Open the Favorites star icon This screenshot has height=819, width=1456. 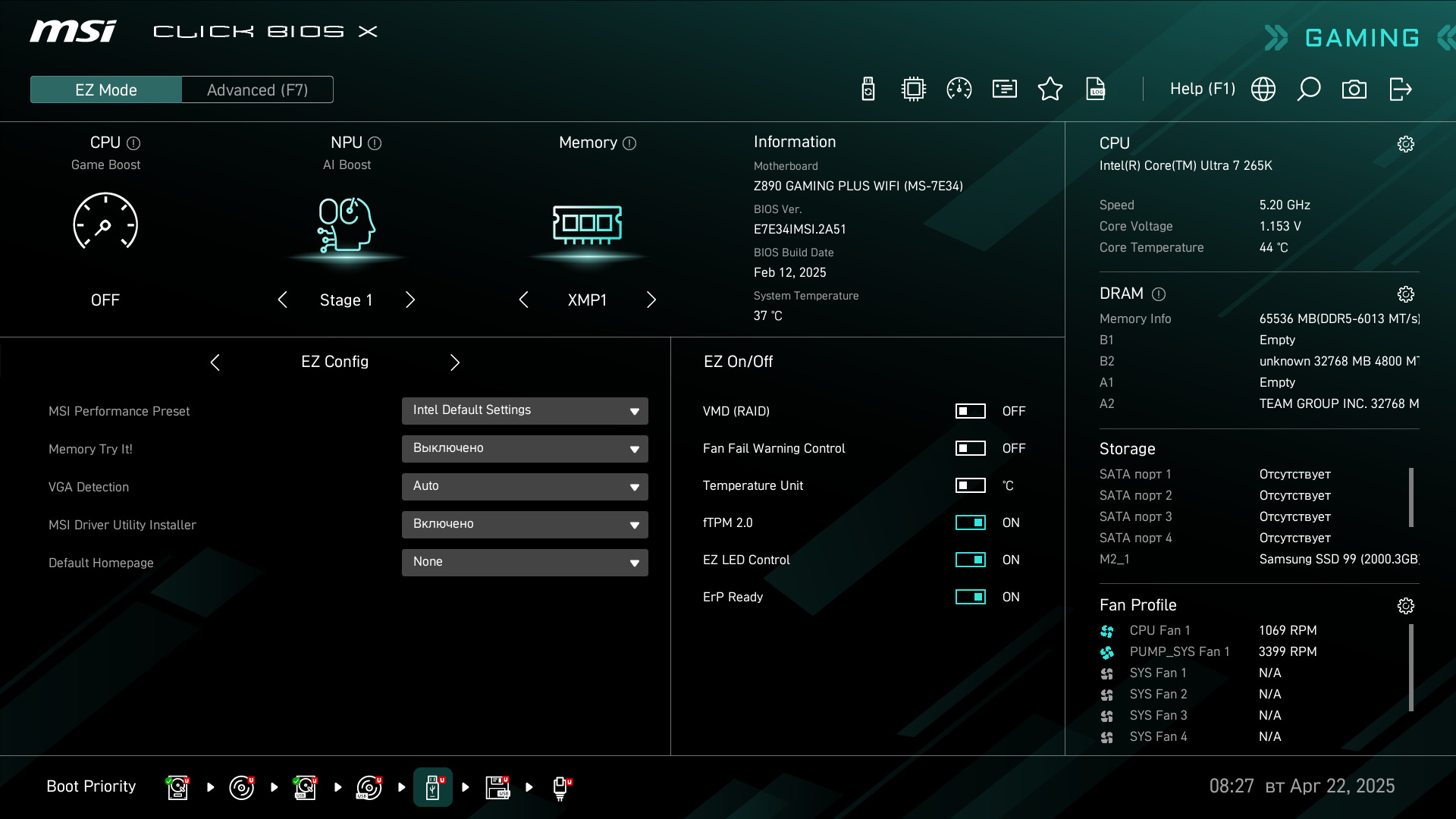(1050, 89)
